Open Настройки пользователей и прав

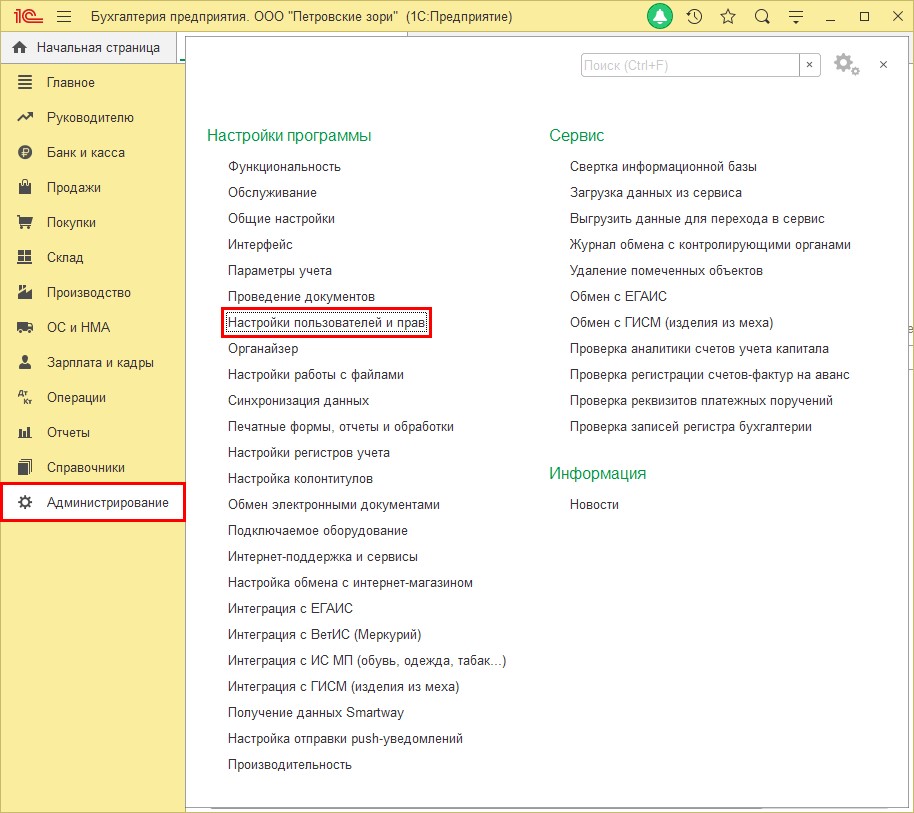tap(326, 322)
